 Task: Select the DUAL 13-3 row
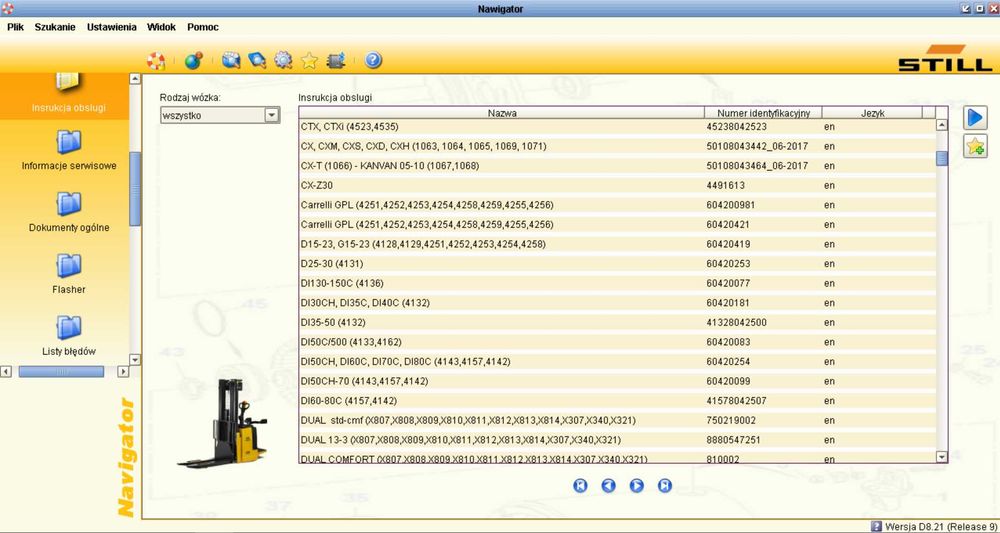[617, 440]
